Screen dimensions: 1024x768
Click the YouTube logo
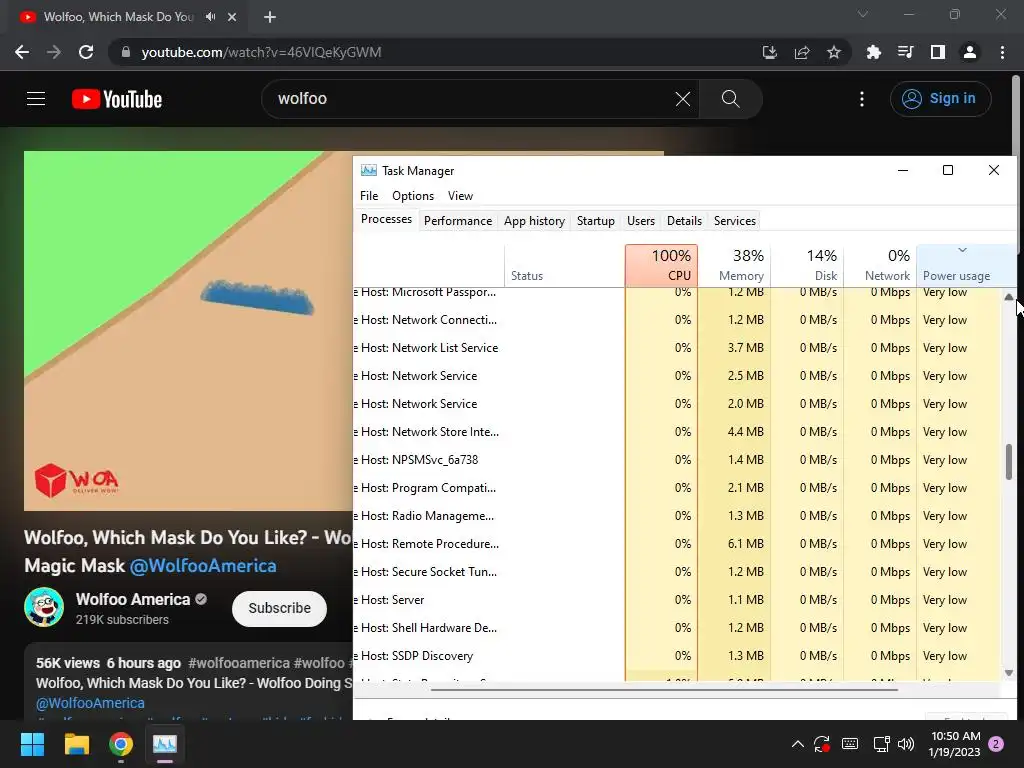(117, 99)
